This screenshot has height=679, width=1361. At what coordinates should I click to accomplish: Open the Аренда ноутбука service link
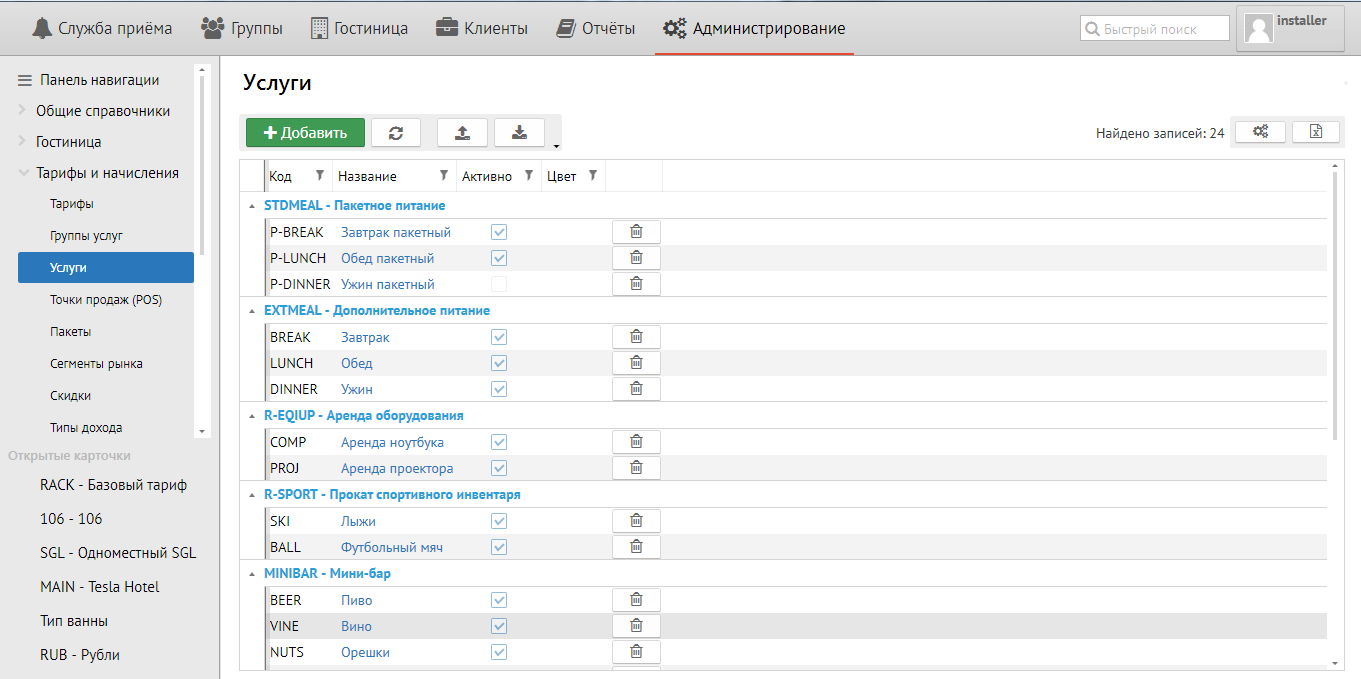pyautogui.click(x=392, y=442)
